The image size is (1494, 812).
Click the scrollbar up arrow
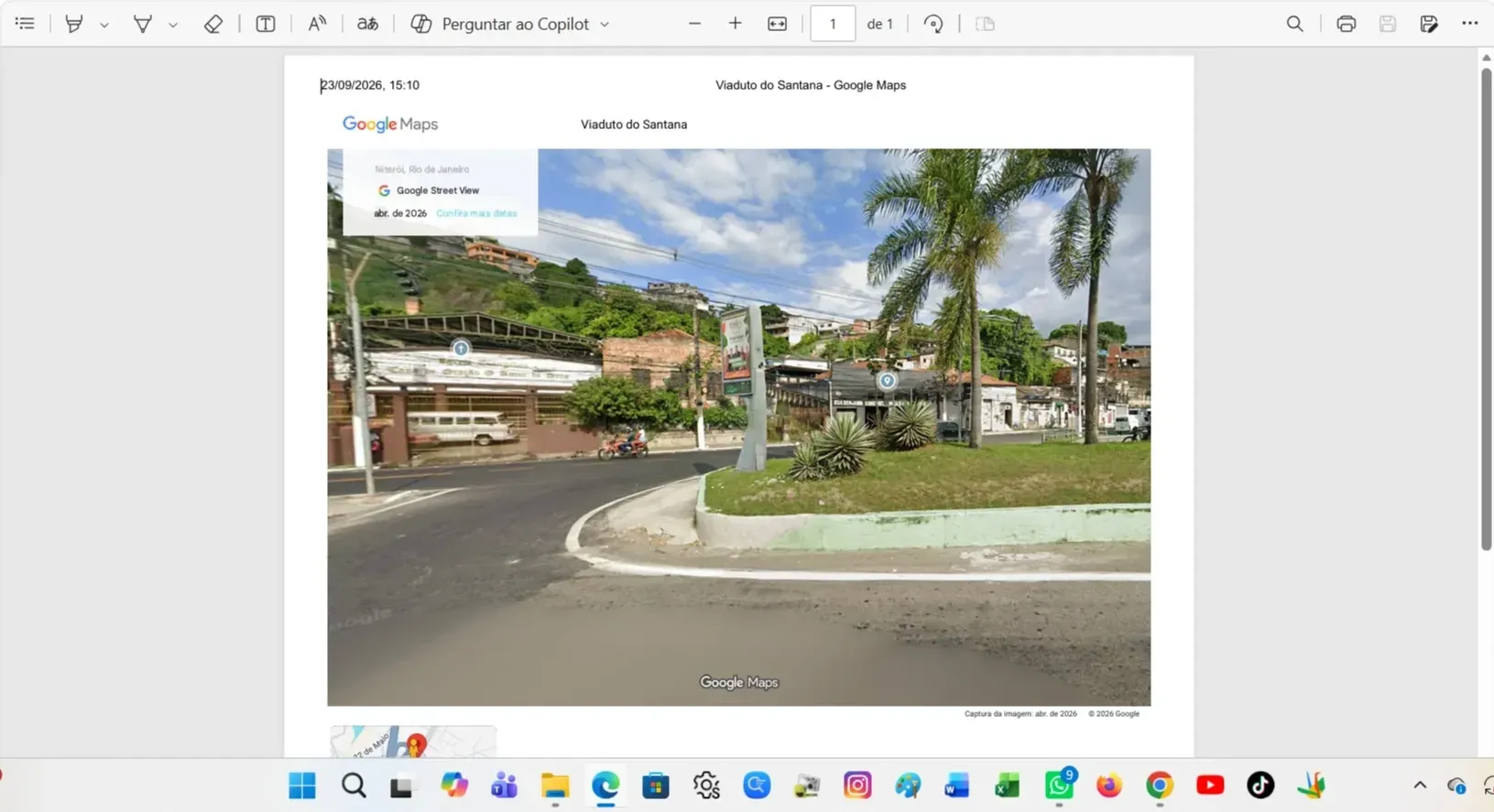pyautogui.click(x=1487, y=58)
